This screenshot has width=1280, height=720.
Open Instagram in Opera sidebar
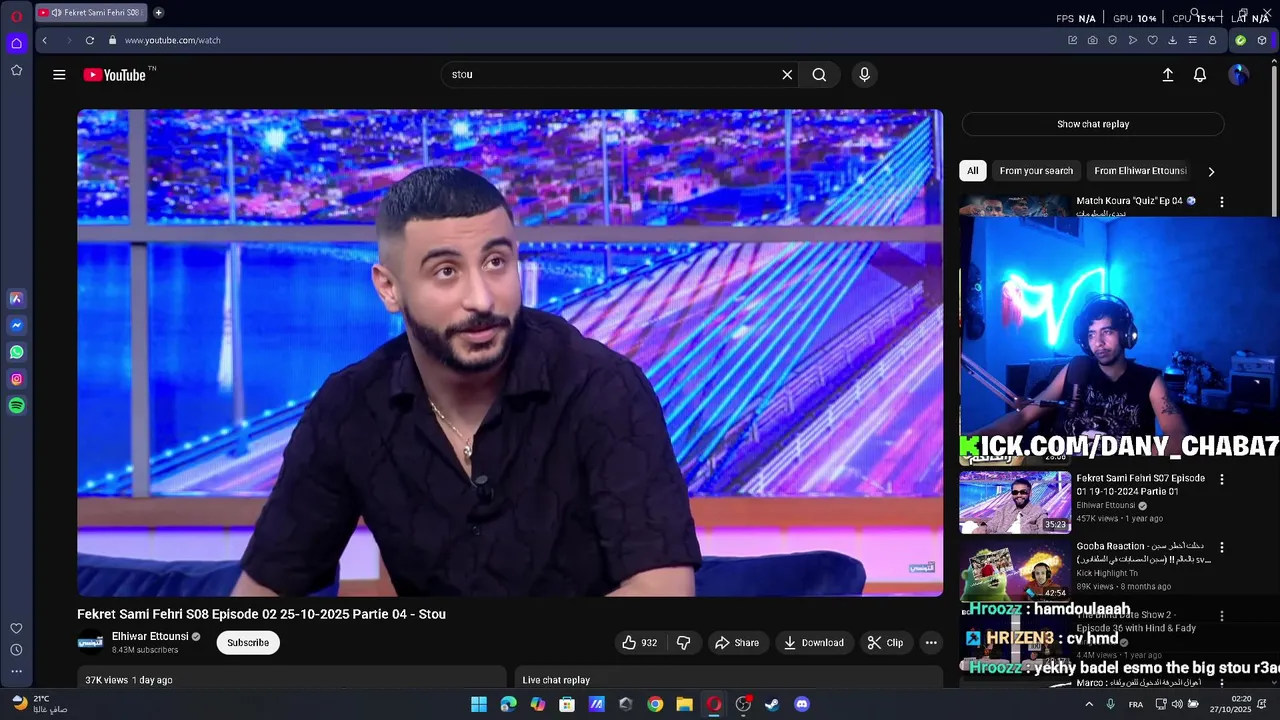16,379
